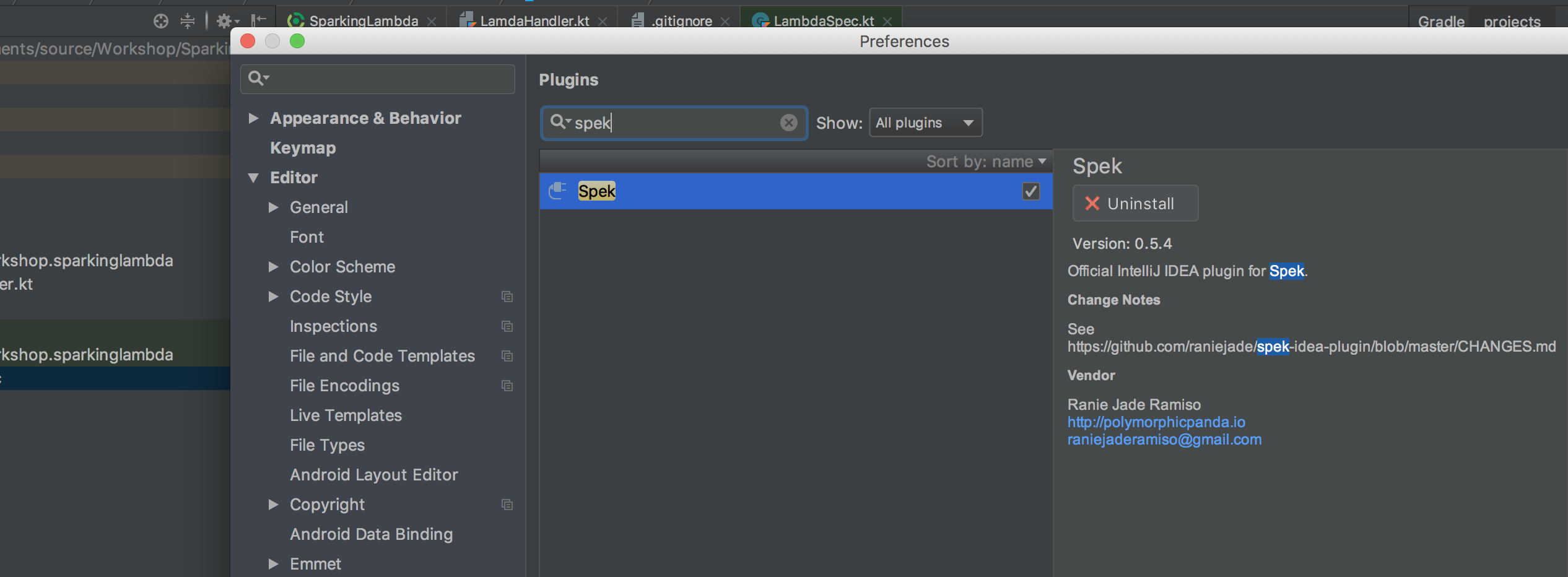Click the Version: 0.5.4 text

click(1122, 244)
